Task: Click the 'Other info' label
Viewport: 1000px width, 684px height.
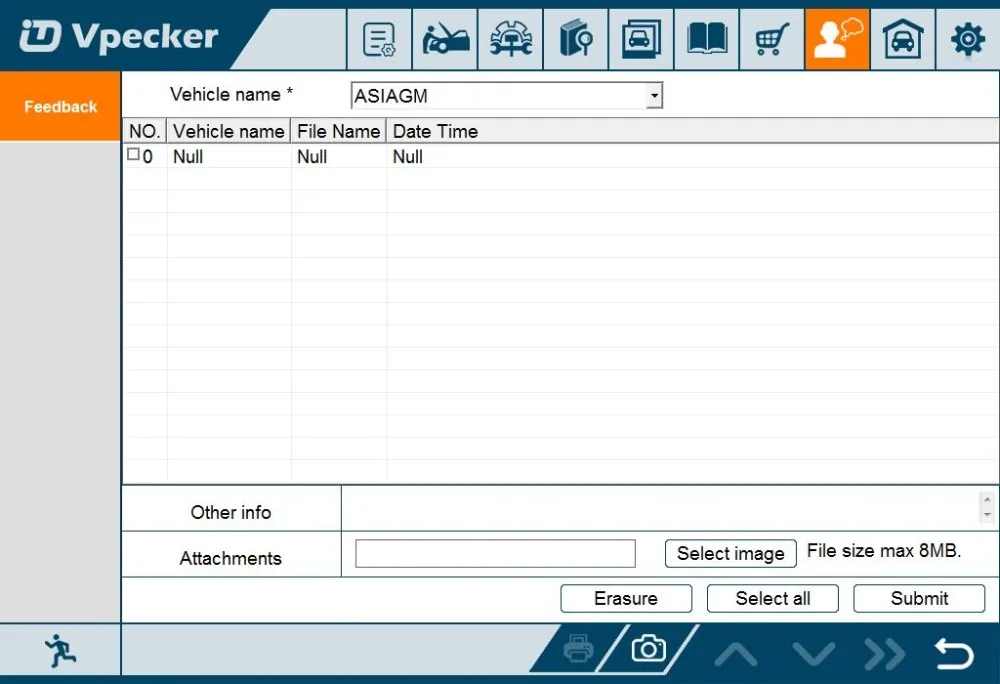Action: point(231,513)
